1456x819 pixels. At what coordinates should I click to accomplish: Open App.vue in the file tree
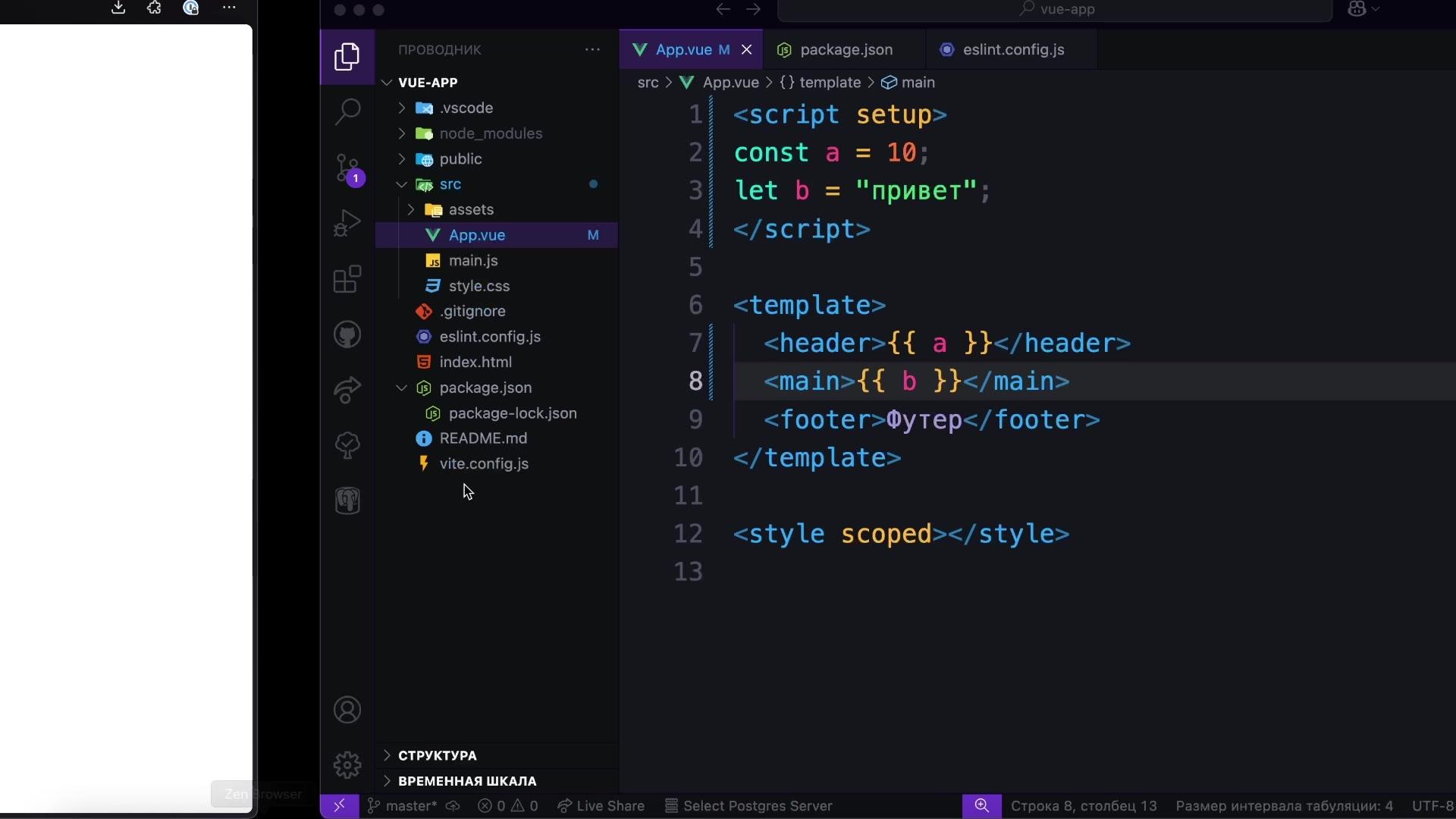point(497,235)
